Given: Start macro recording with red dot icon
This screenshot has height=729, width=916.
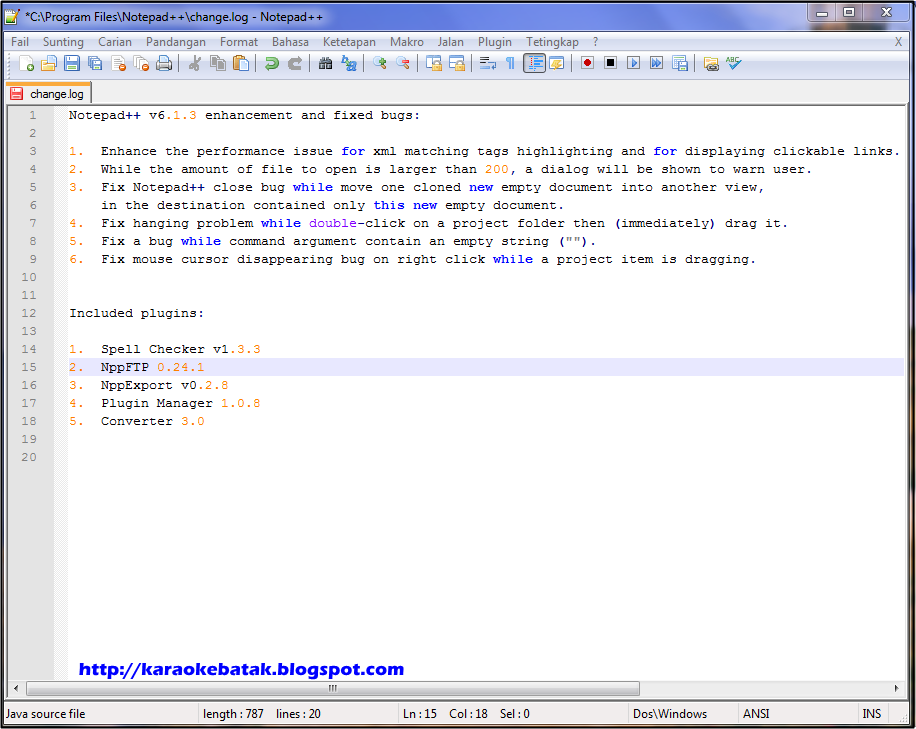Looking at the screenshot, I should click(587, 63).
